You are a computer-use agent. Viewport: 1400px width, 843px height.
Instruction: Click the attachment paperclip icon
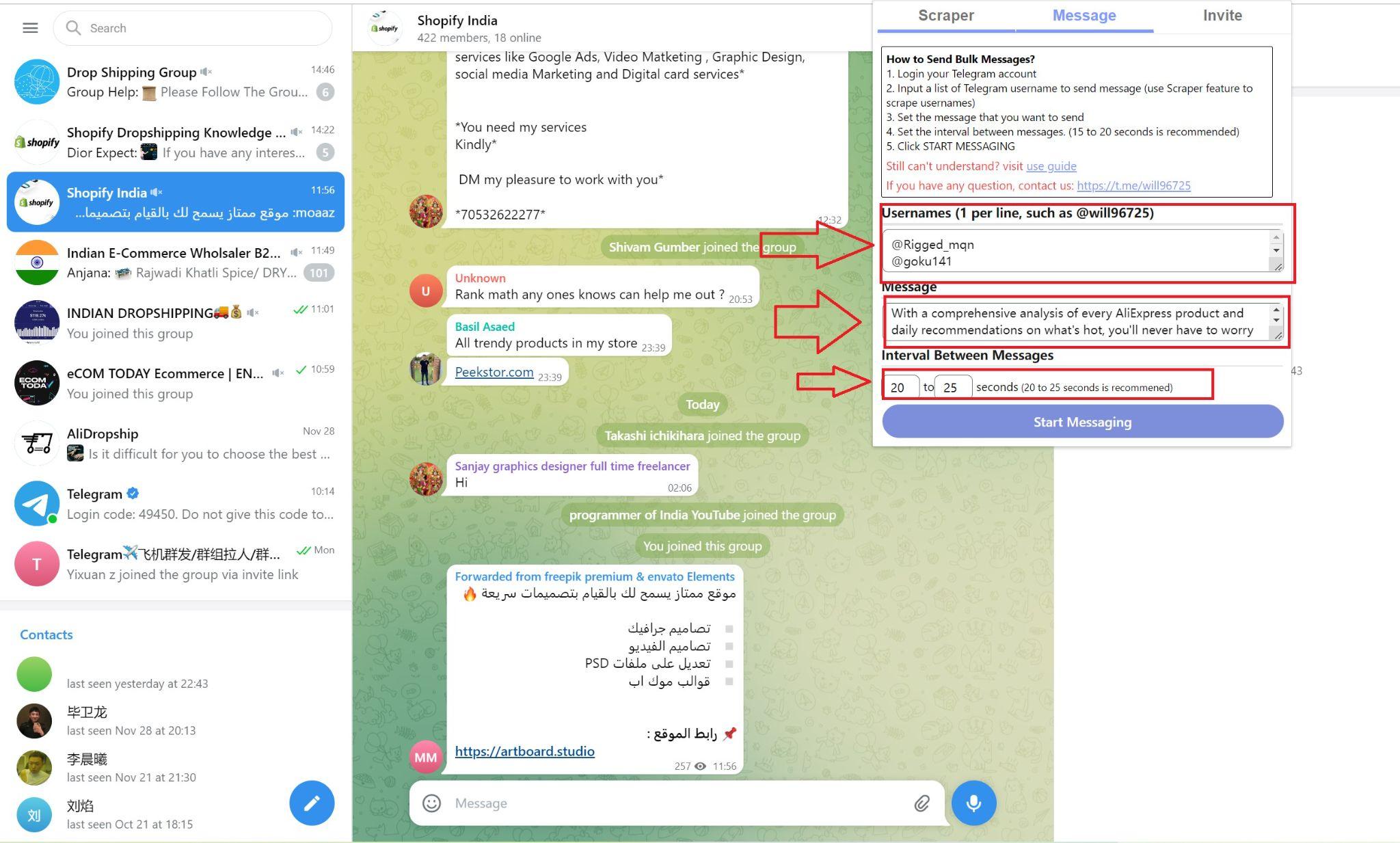[x=921, y=803]
